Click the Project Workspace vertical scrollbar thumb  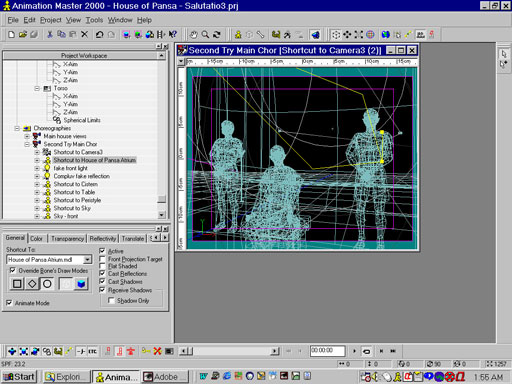click(x=162, y=199)
